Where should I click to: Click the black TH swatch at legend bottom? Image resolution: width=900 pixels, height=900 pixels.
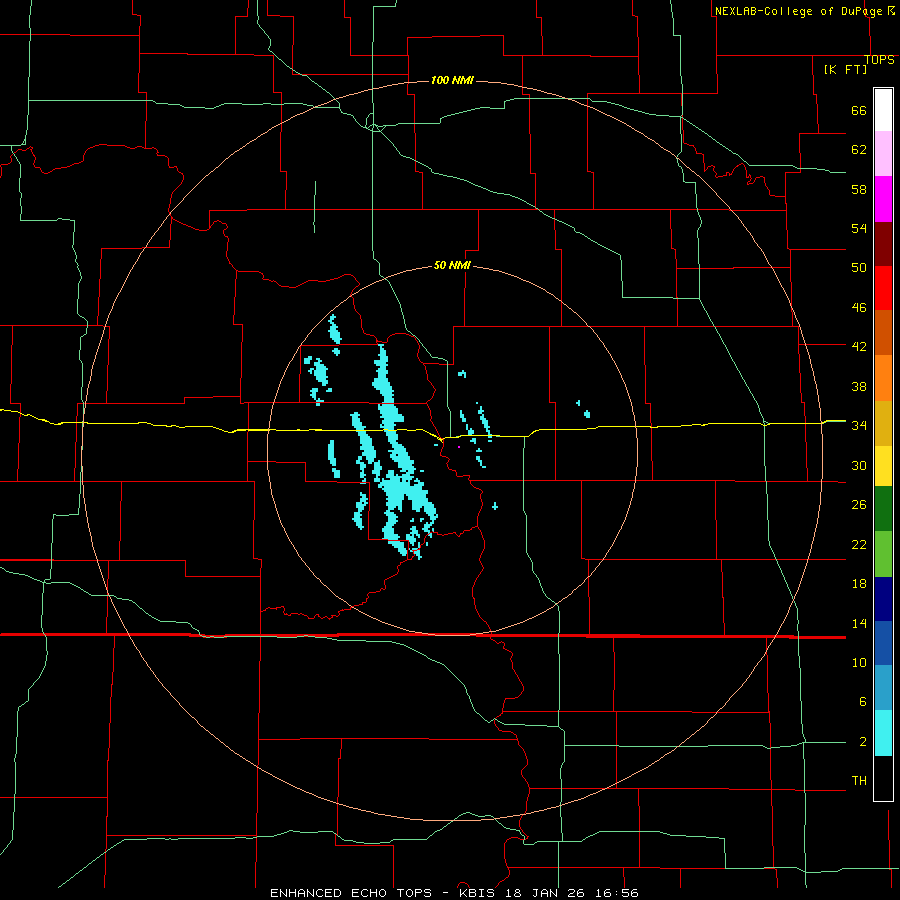coord(883,778)
